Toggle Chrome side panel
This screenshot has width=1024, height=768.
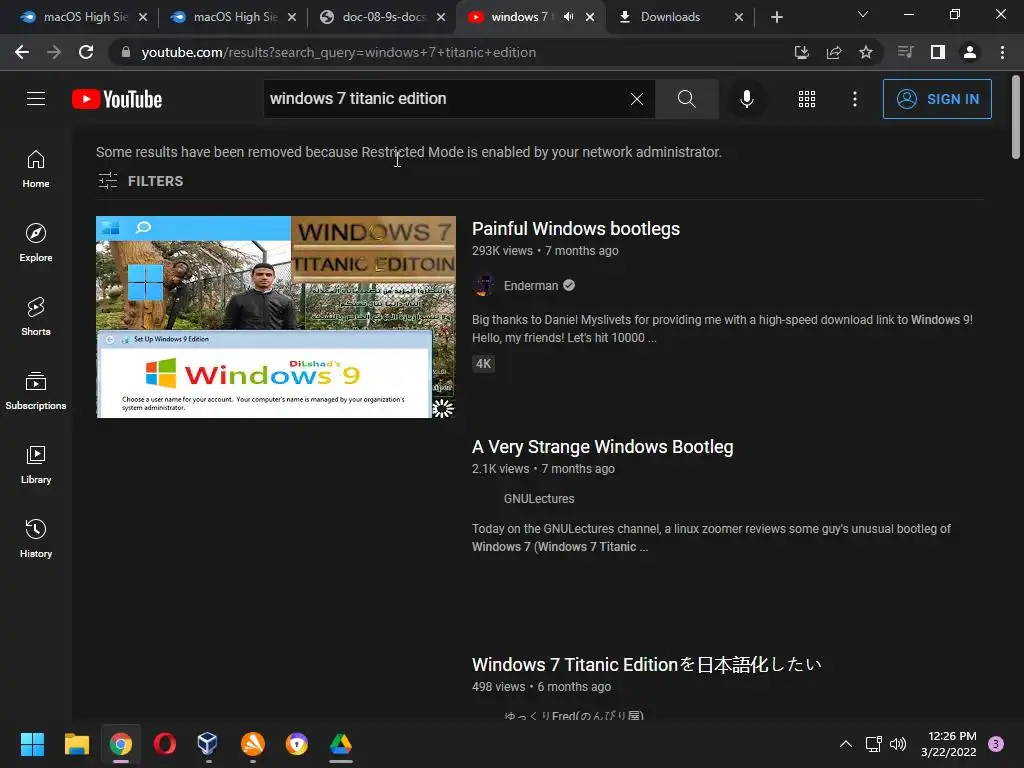coord(938,52)
